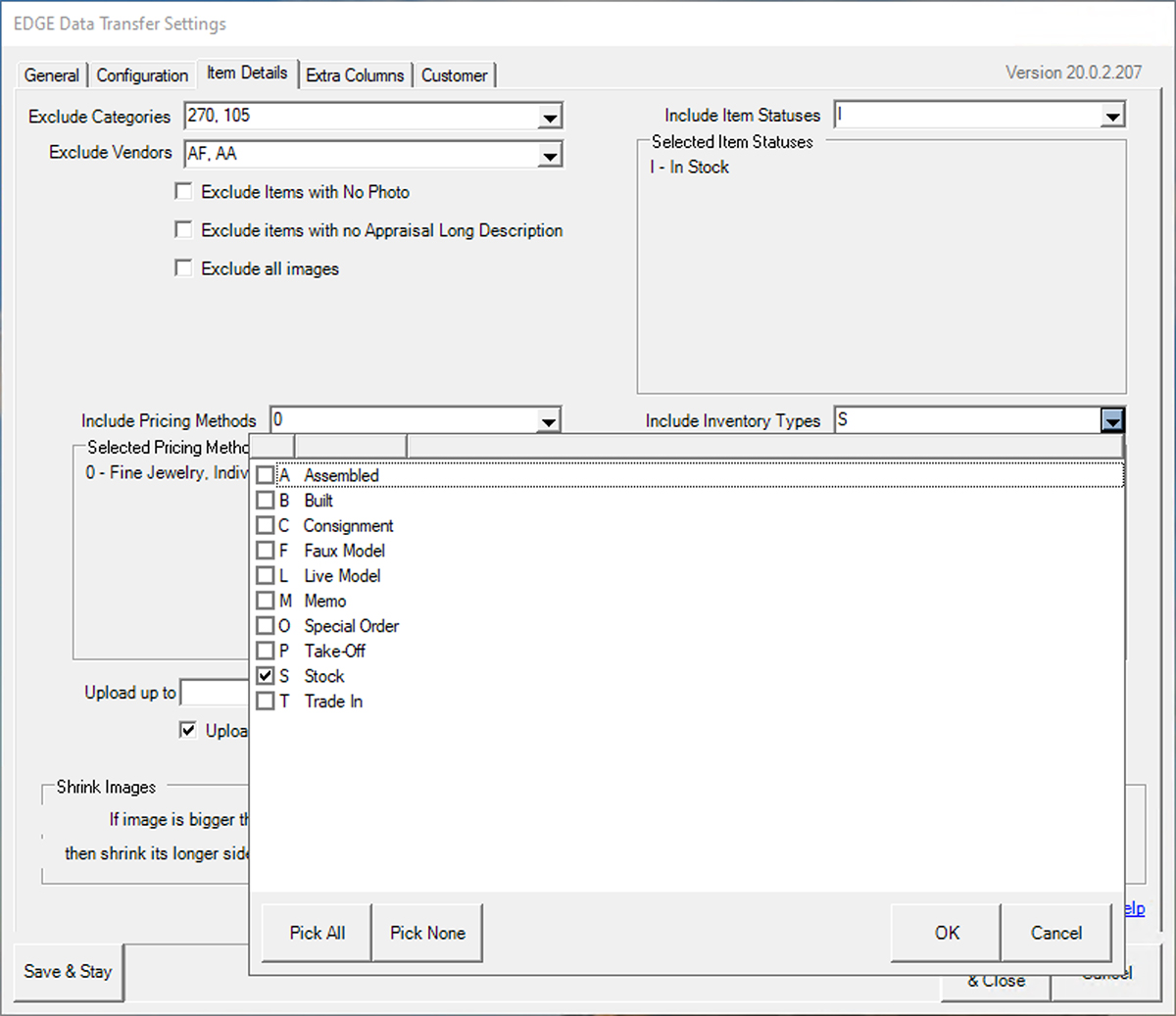1176x1016 pixels.
Task: Open the Exclude Categories dropdown
Action: 550,118
